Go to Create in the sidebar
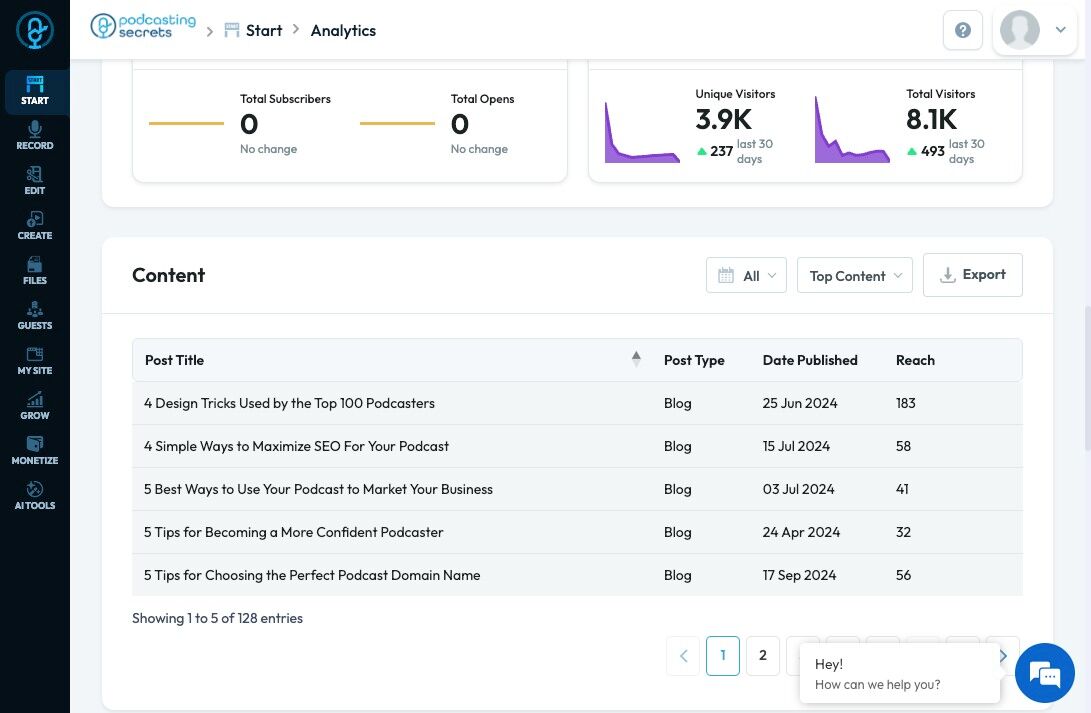Viewport: 1091px width, 713px height. pyautogui.click(x=35, y=226)
